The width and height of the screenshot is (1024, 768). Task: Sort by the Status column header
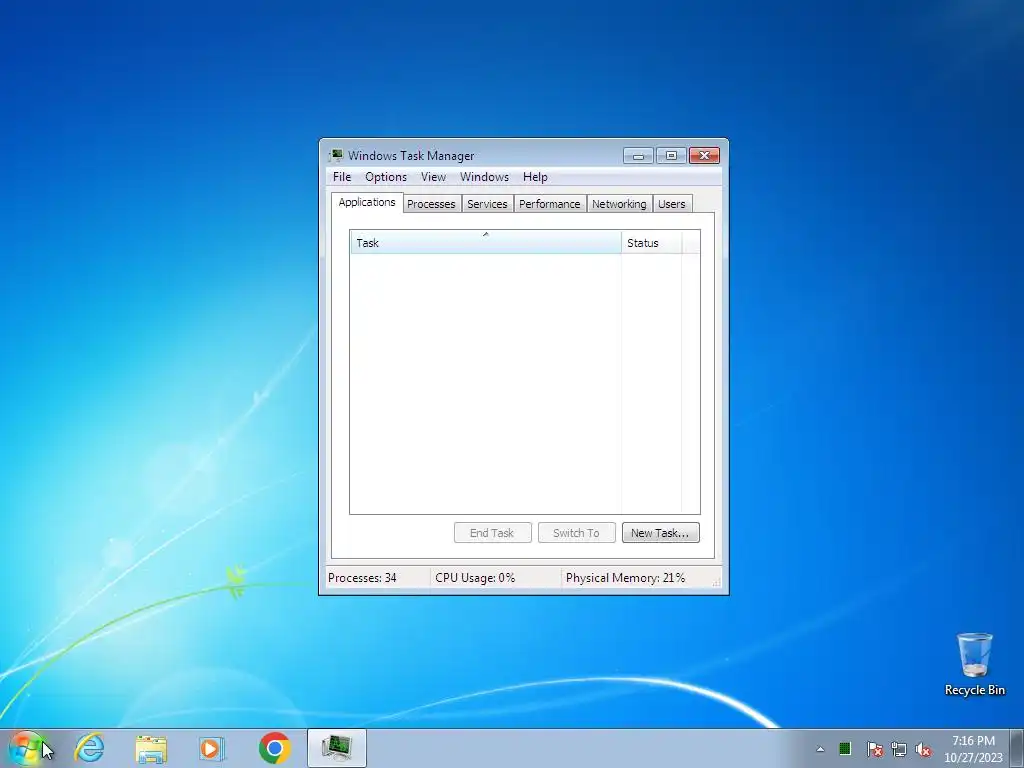[651, 243]
